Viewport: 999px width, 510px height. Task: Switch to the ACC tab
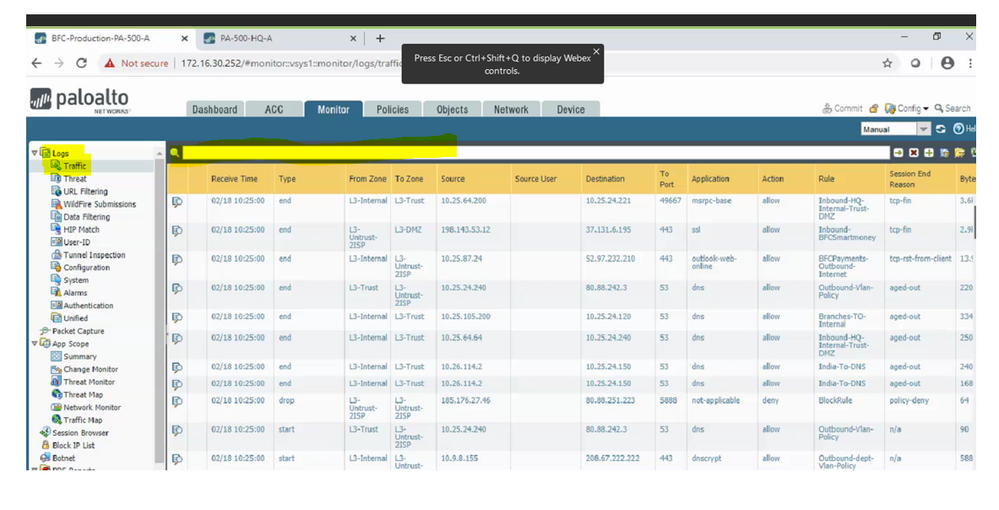click(x=274, y=109)
